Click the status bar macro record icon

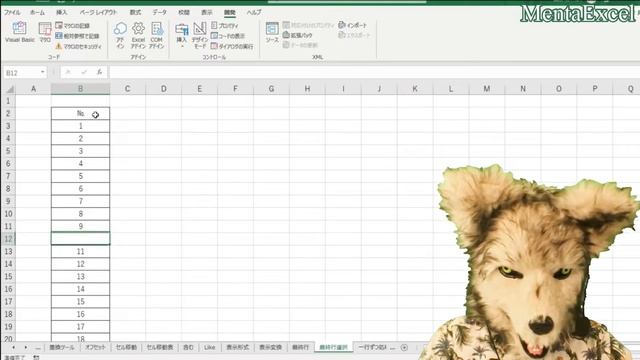pos(36,357)
